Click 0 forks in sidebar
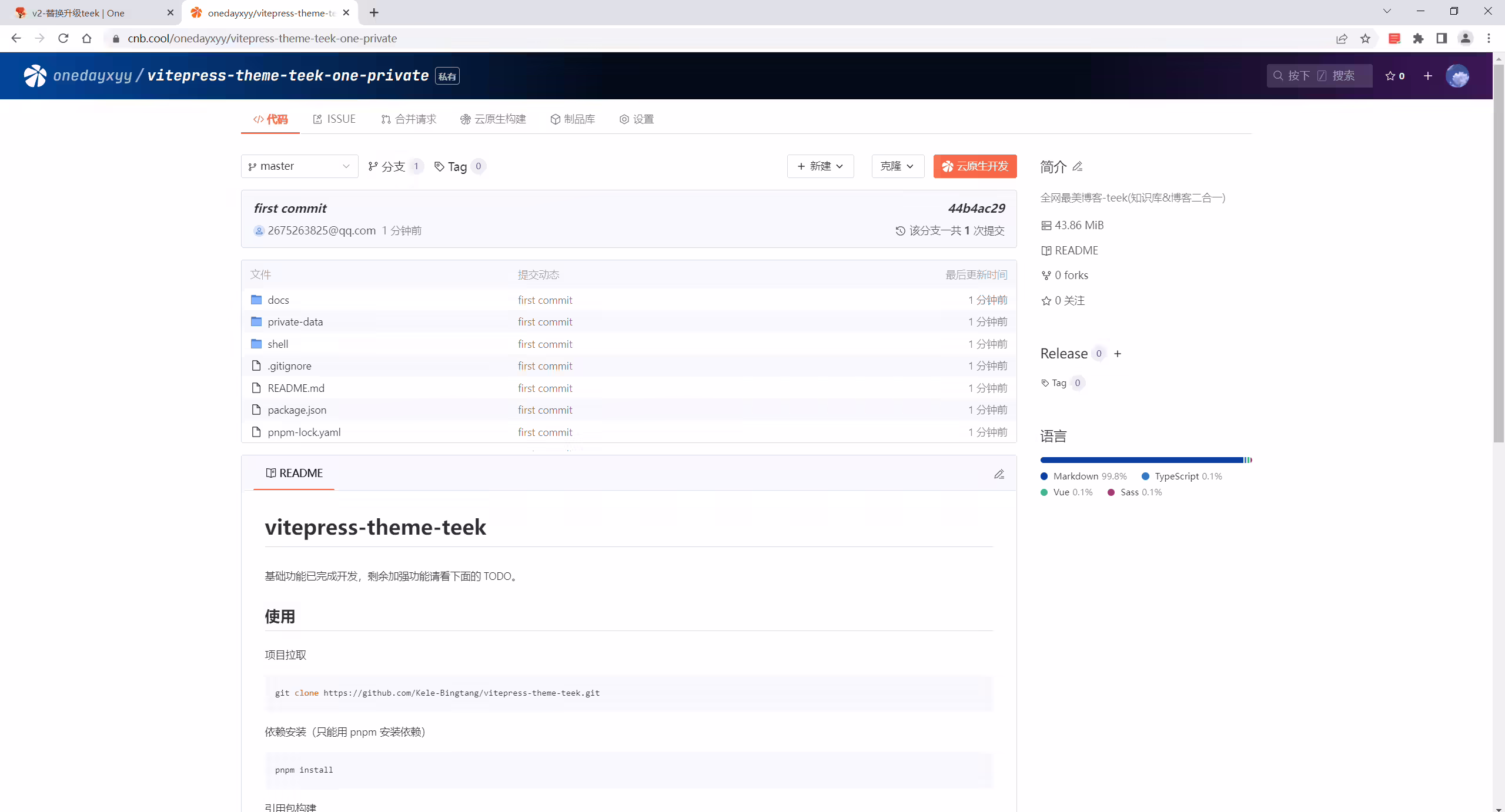 (1065, 275)
